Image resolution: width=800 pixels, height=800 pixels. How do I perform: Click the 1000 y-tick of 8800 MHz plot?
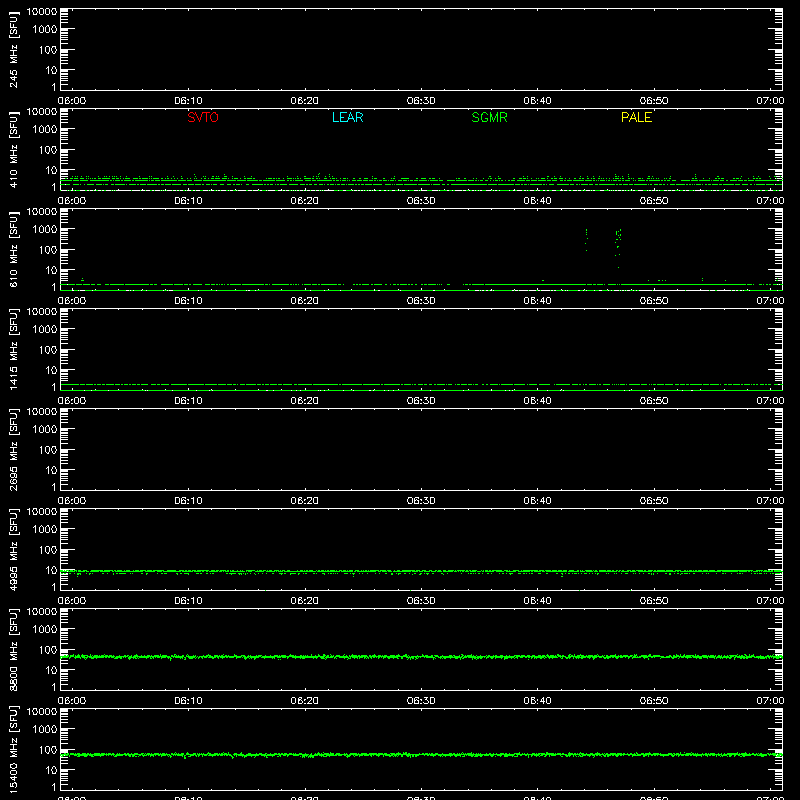pyautogui.click(x=45, y=630)
